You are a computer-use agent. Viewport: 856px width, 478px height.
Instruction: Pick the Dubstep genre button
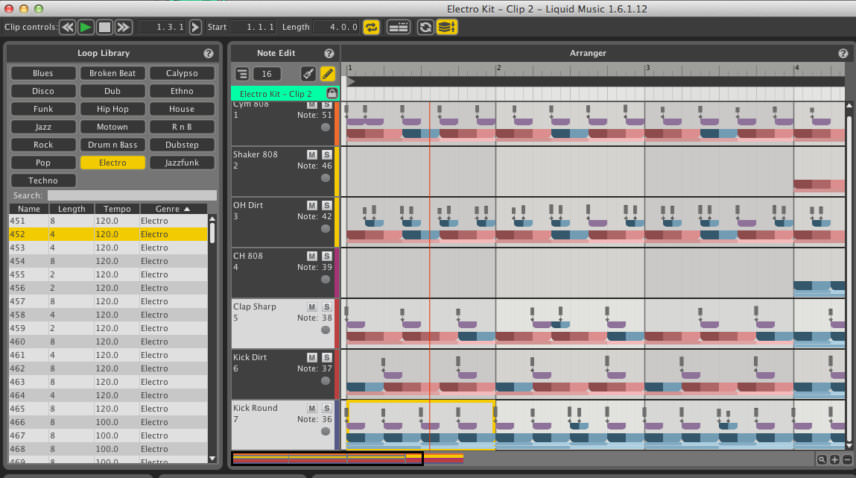(x=182, y=145)
